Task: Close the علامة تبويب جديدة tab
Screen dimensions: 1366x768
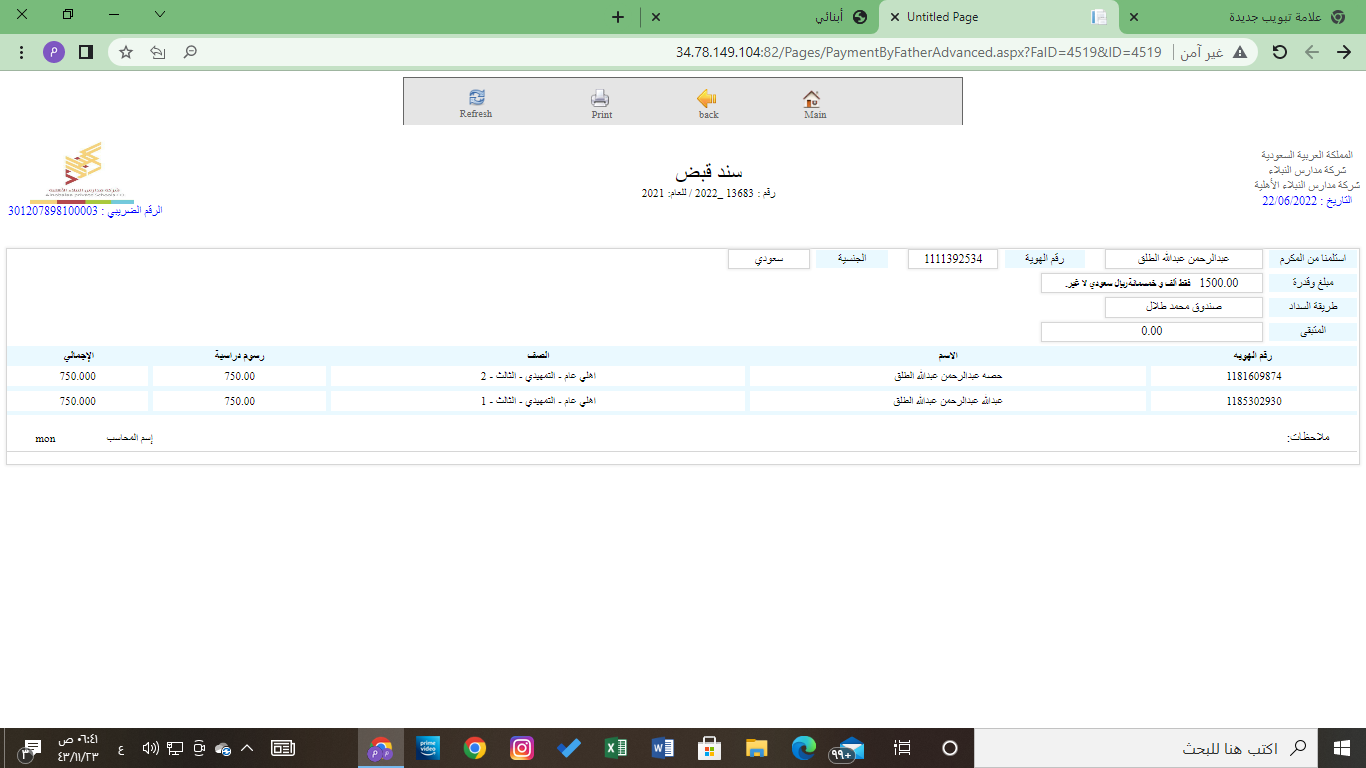Action: coord(1133,17)
